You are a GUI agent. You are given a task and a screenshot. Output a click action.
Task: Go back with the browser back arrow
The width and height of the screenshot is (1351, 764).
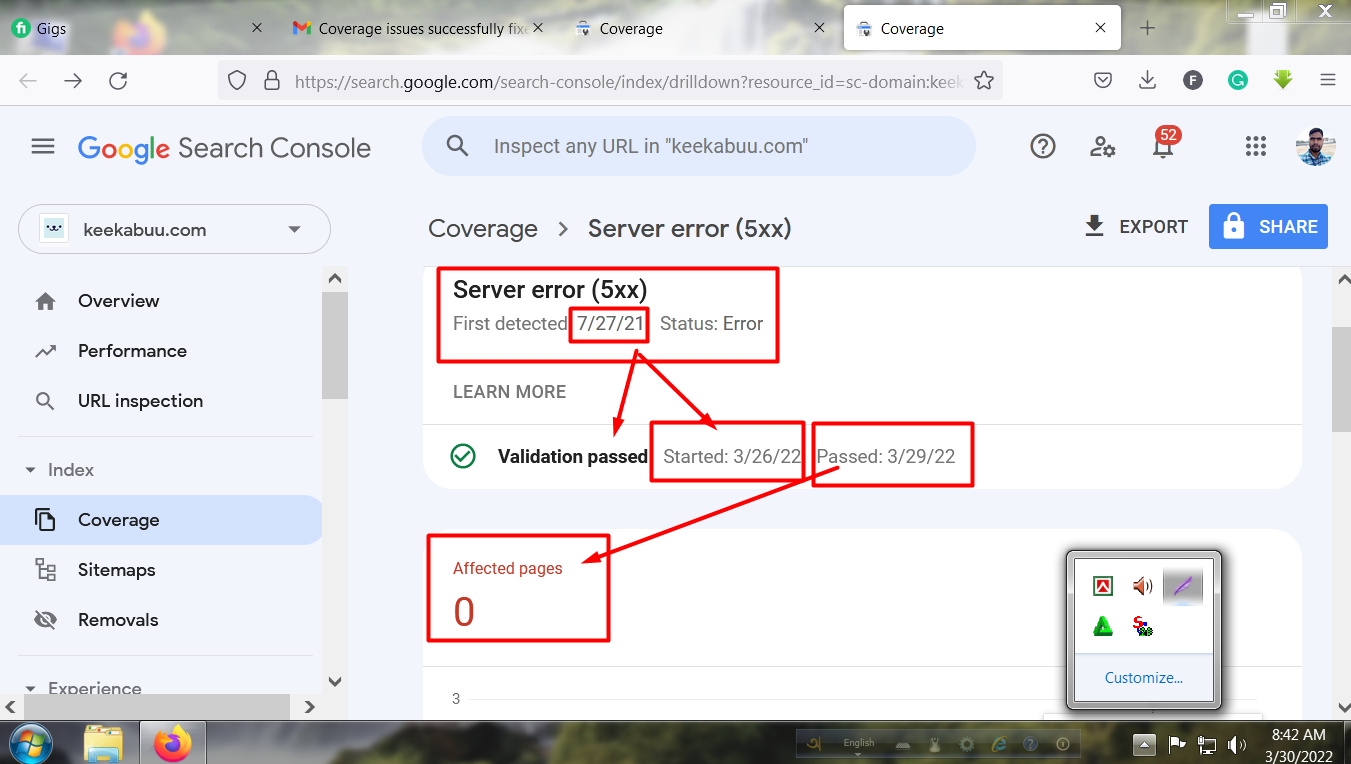(x=28, y=81)
